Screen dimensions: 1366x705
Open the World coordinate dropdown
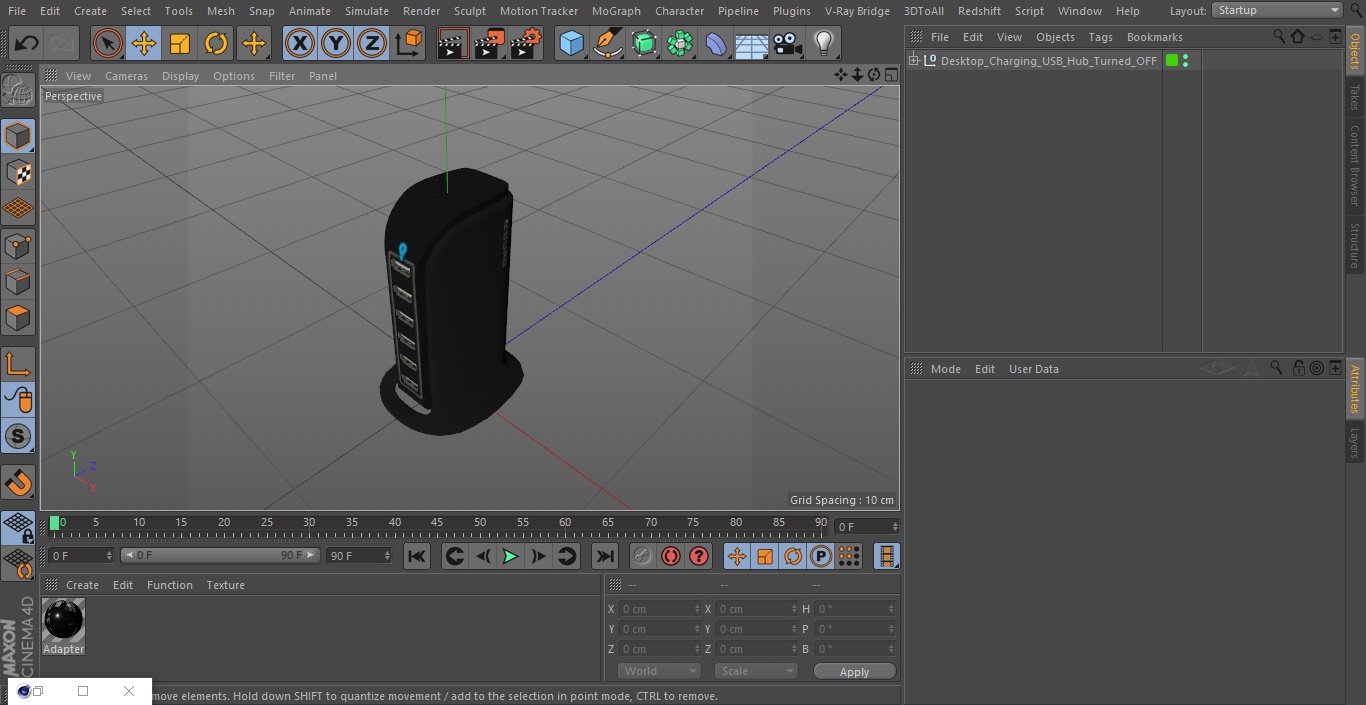click(658, 671)
